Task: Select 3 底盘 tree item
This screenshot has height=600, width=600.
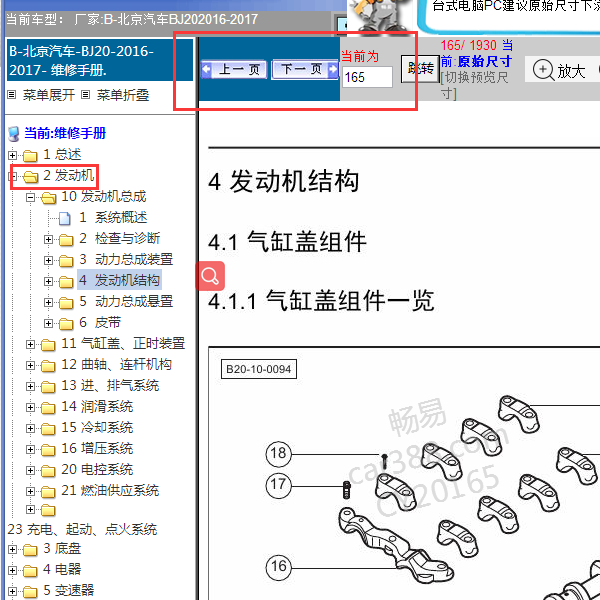Action: (x=62, y=548)
